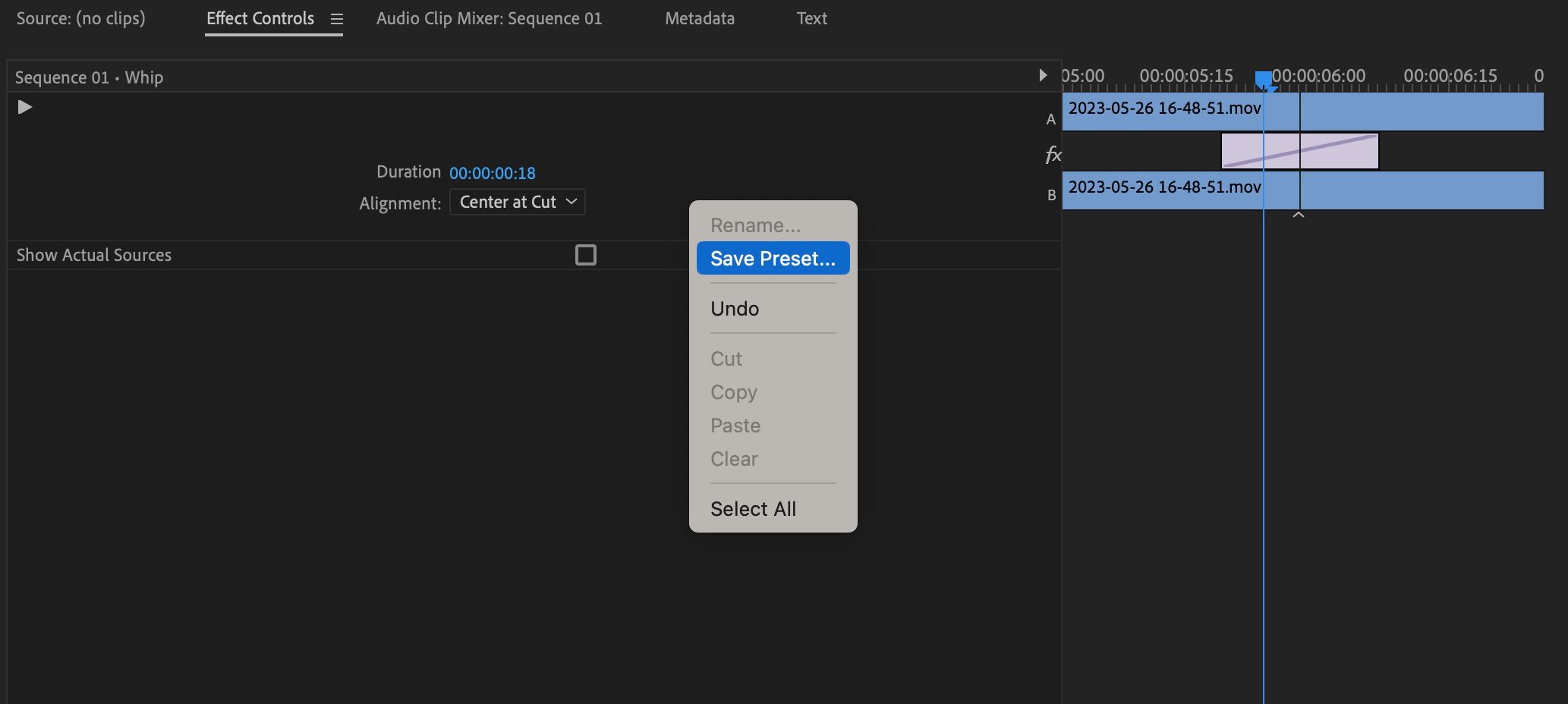Select the clip on track A
Viewport: 1568px width, 704px height.
click(x=1302, y=112)
